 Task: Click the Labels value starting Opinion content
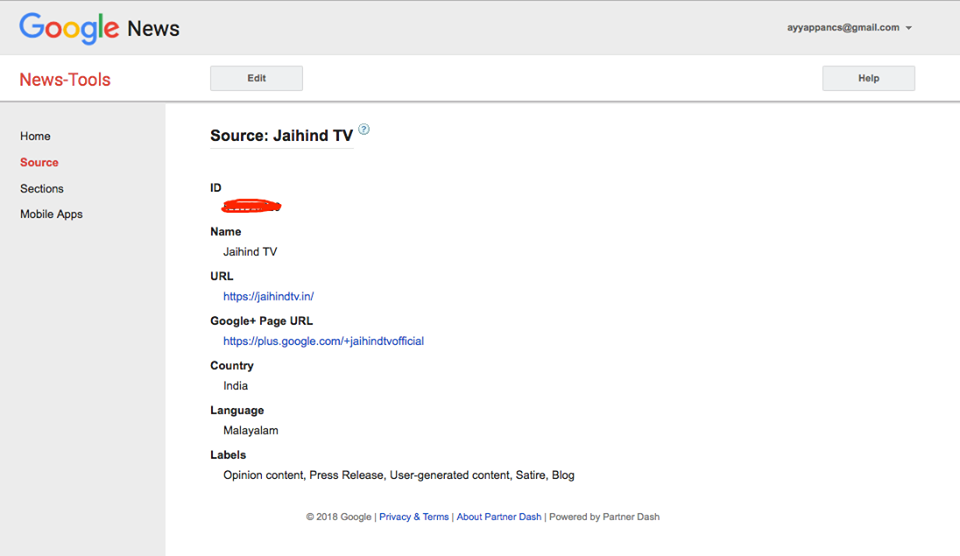pyautogui.click(x=399, y=475)
